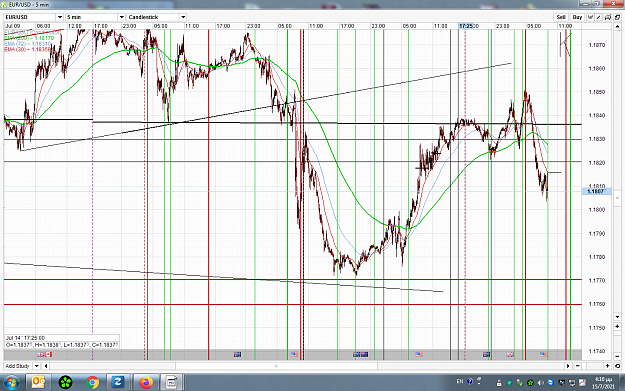Open the Add Study button
Screen dimensions: 625x391
[18, 366]
